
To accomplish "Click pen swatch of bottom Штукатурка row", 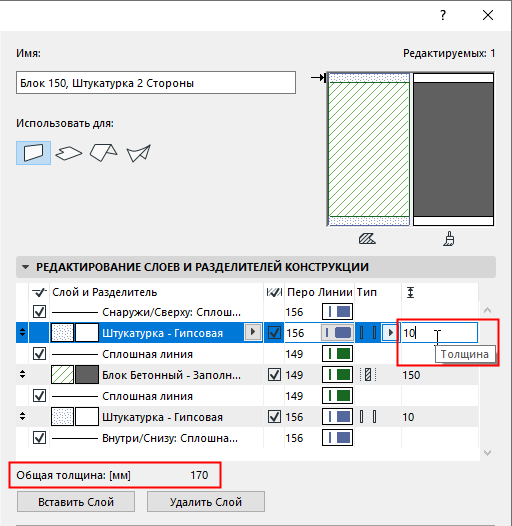I will pyautogui.click(x=338, y=417).
